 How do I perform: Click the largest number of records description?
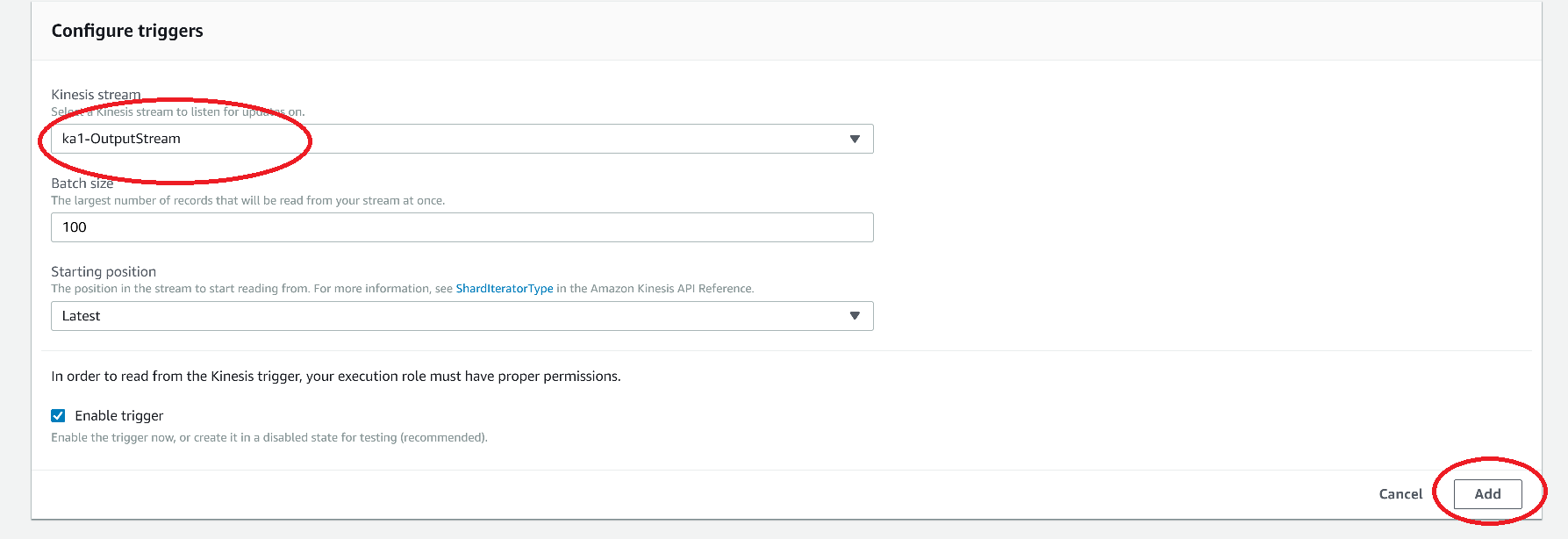coord(248,201)
